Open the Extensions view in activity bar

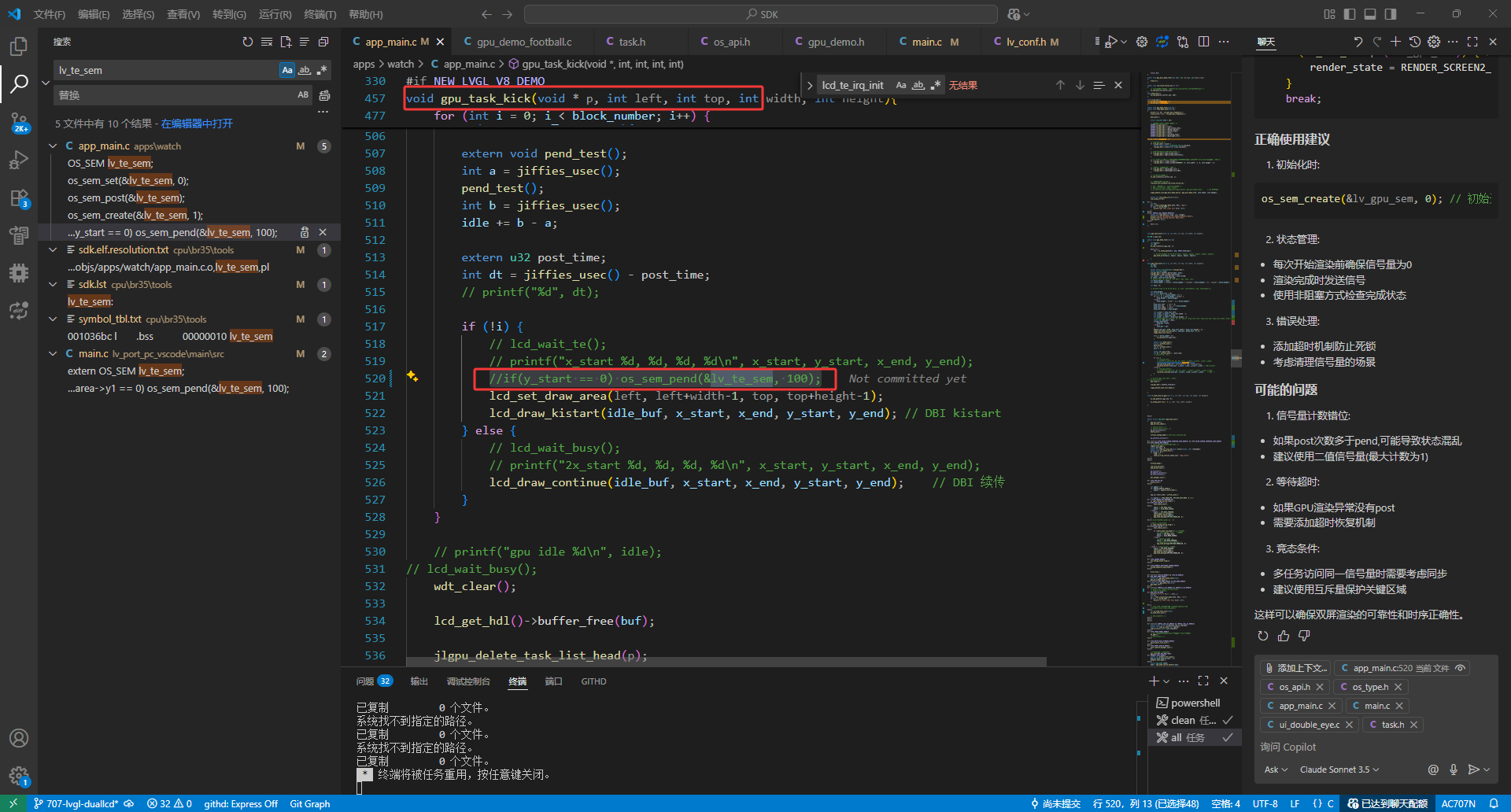(19, 197)
